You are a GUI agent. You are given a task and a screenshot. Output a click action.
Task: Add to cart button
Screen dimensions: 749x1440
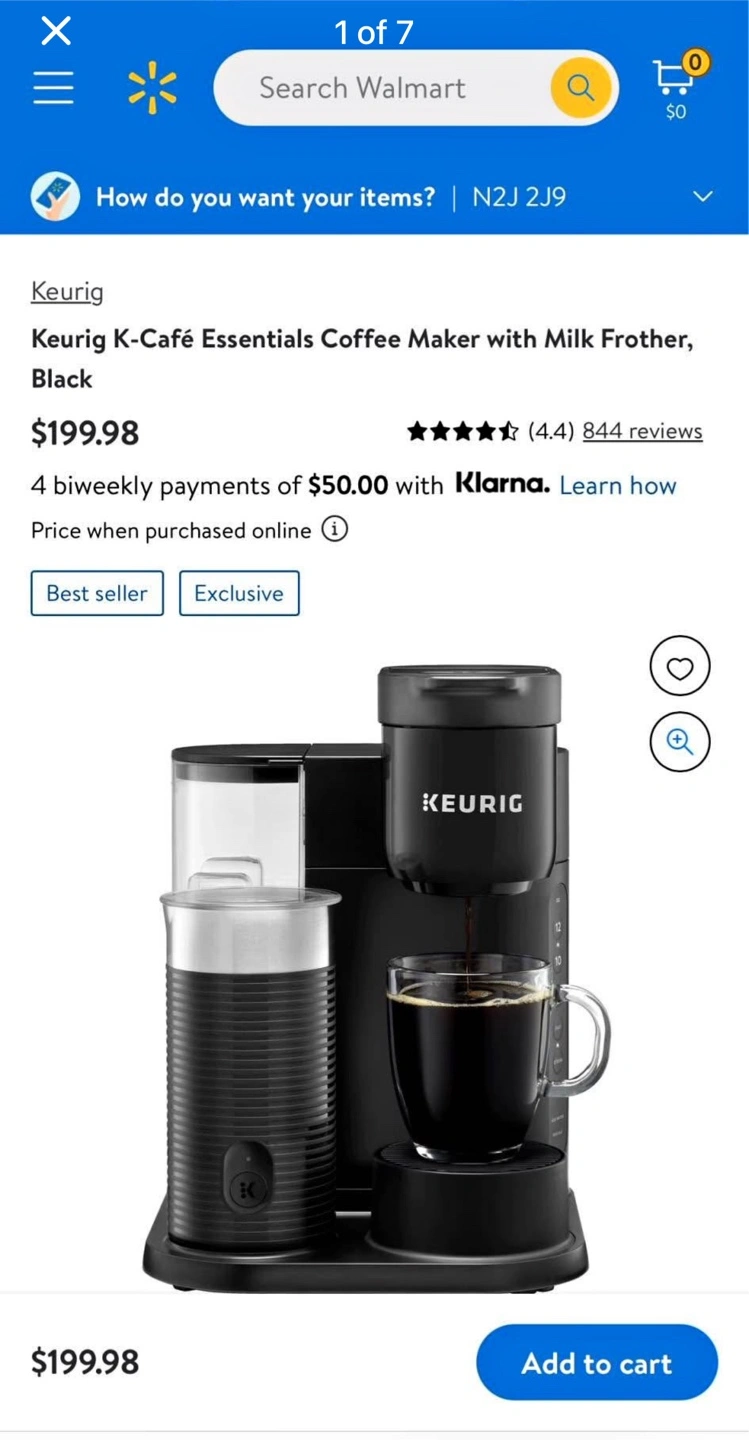[x=597, y=1362]
